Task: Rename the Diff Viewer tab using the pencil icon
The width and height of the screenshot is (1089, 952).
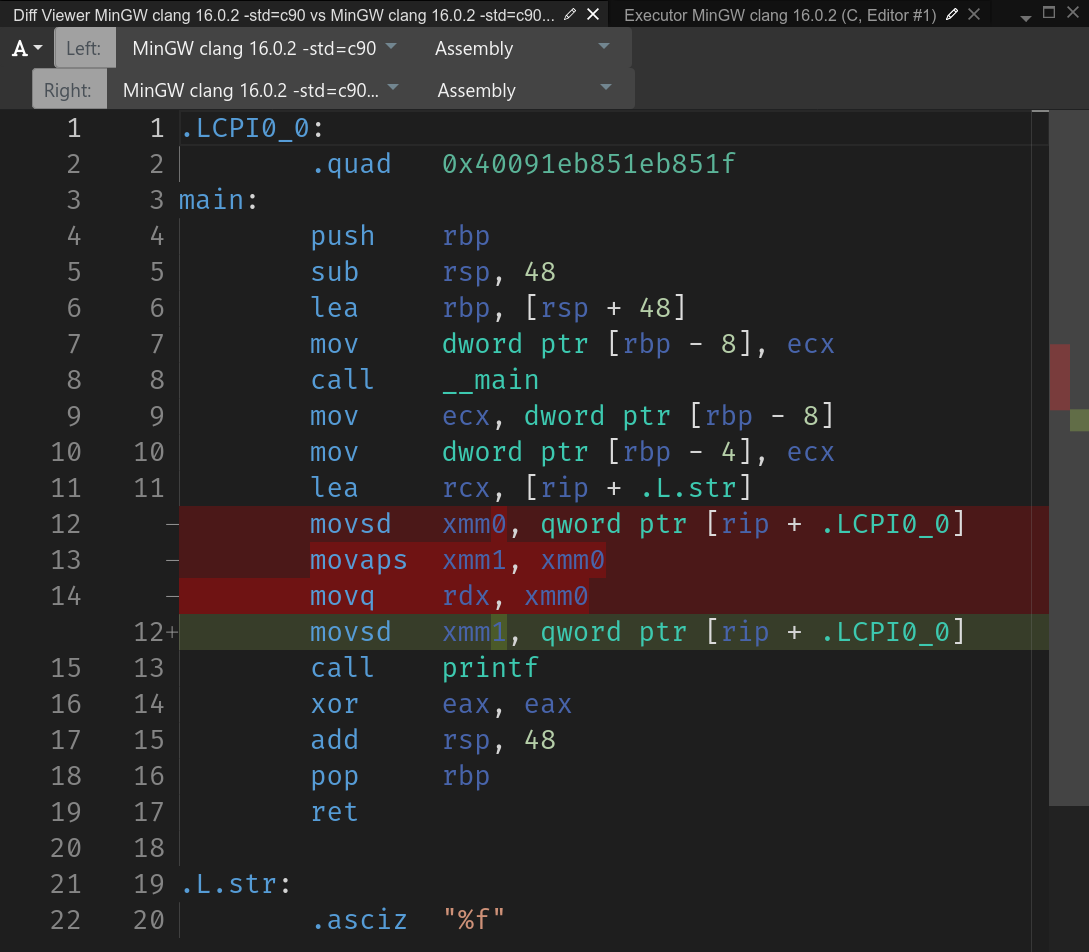Action: 570,15
